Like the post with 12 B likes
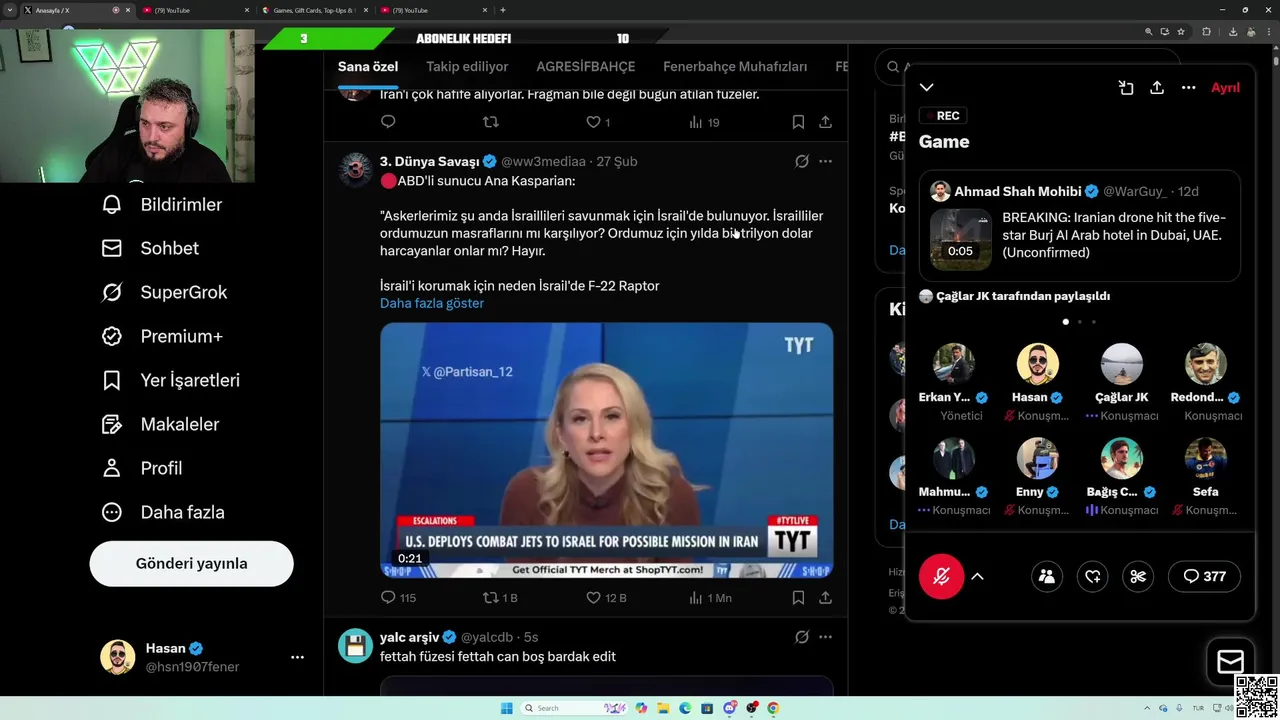Viewport: 1280px width, 720px height. [x=606, y=598]
